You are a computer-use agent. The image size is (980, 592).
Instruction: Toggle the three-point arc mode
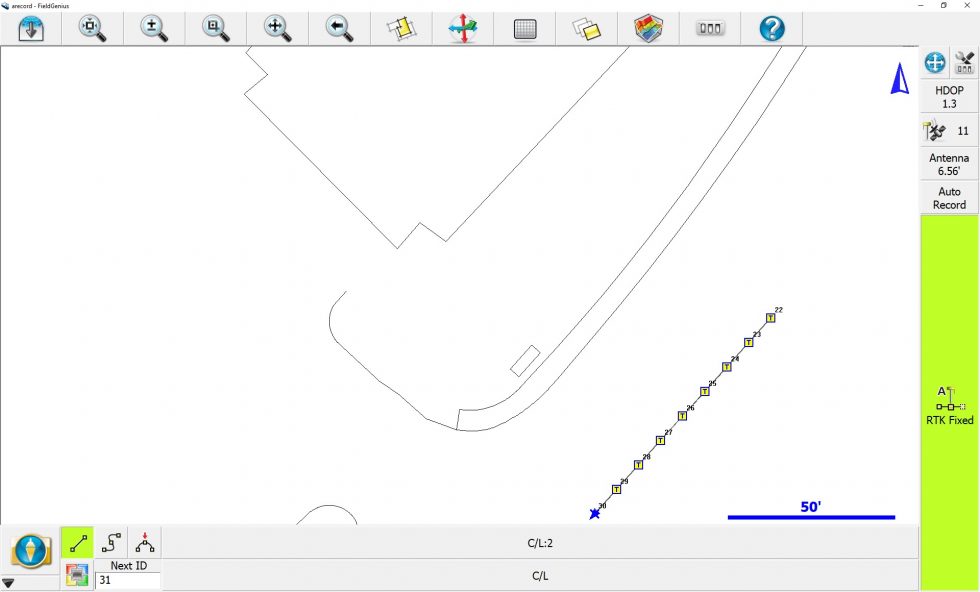[x=145, y=543]
